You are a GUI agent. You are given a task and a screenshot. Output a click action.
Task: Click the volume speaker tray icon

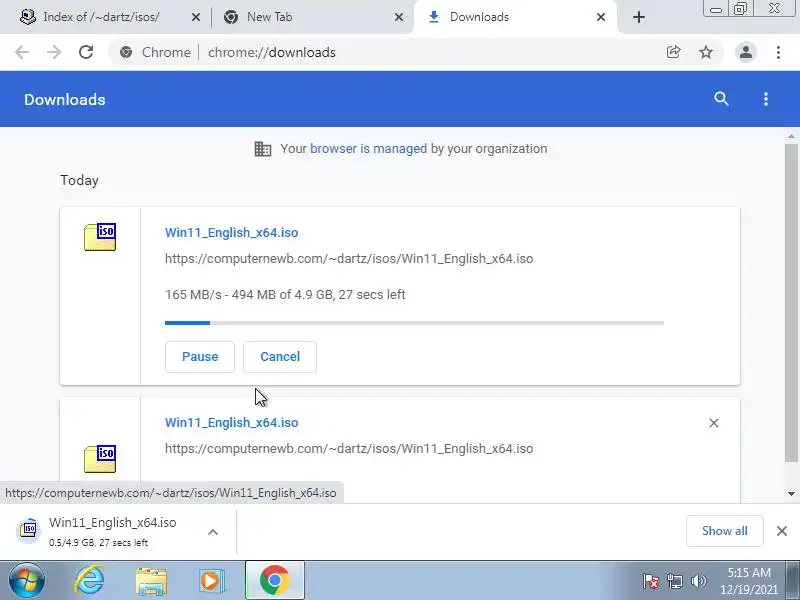tap(698, 581)
